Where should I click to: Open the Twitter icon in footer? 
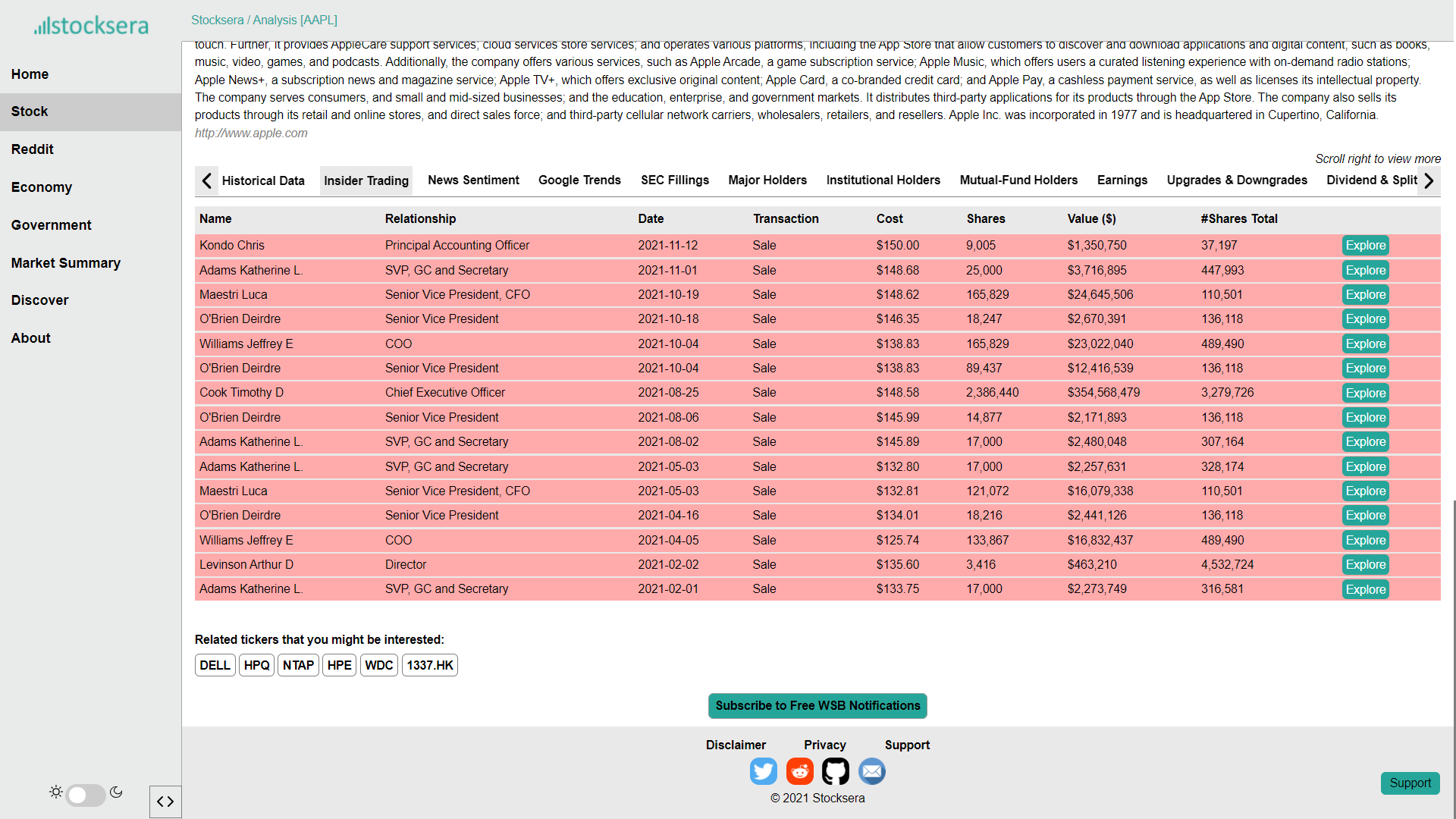point(763,771)
